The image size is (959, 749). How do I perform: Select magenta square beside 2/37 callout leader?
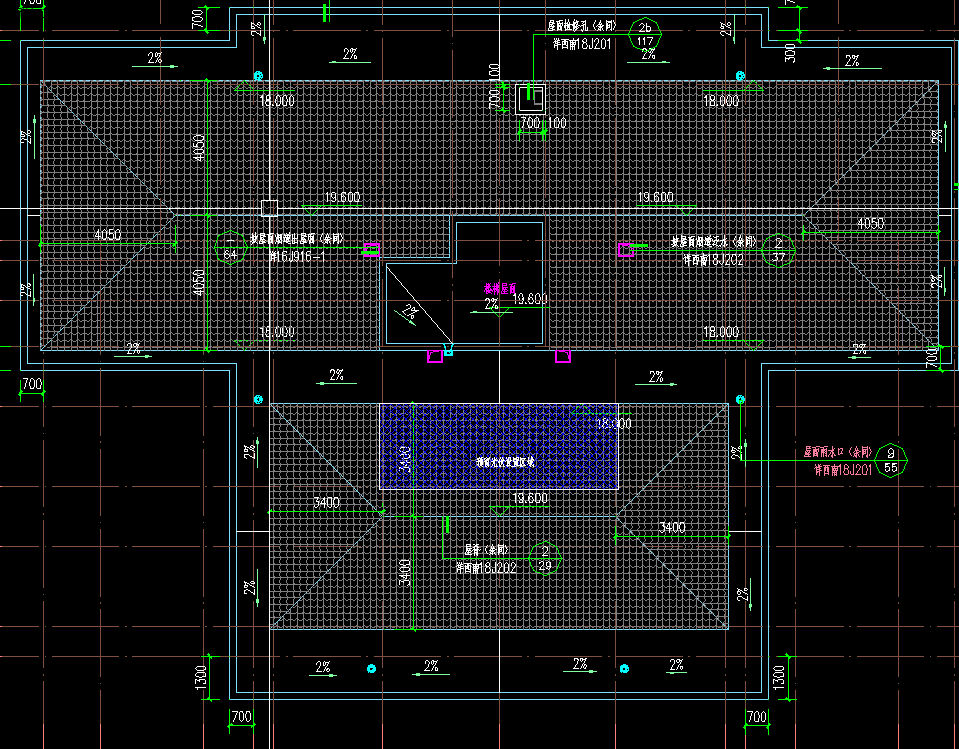click(625, 250)
